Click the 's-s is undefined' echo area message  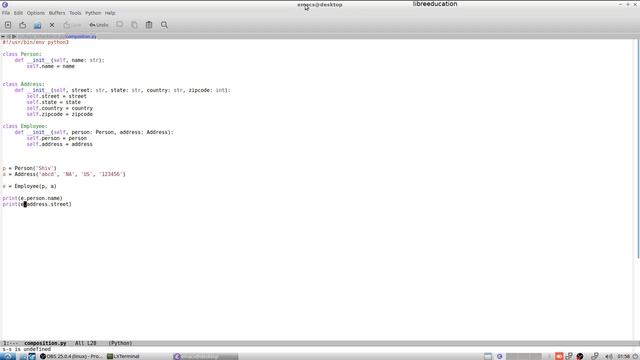coord(27,349)
